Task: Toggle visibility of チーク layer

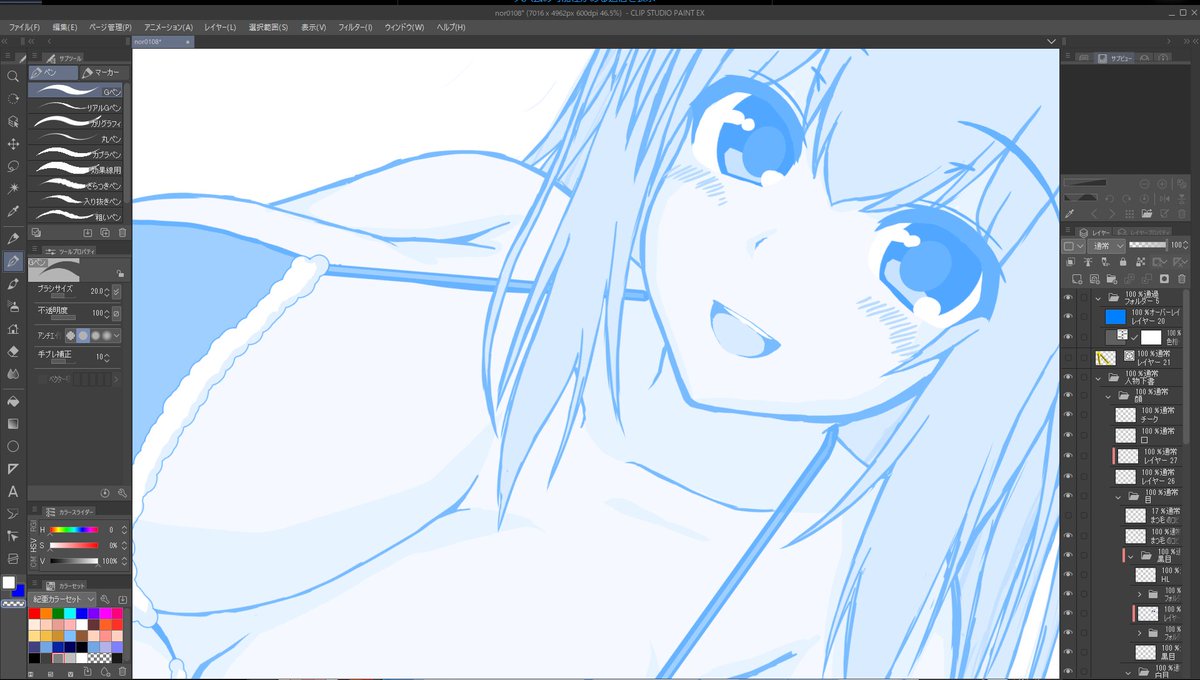Action: tap(1068, 415)
